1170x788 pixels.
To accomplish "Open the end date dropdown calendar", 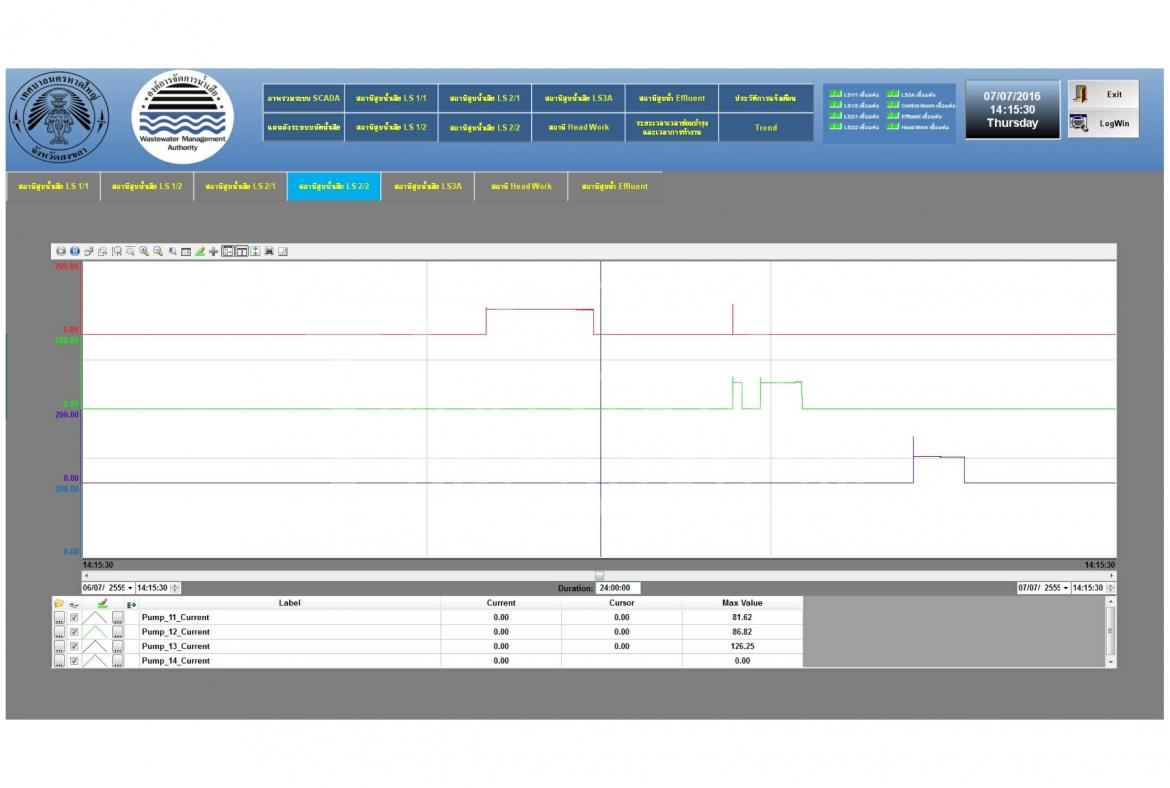I will click(x=1065, y=588).
